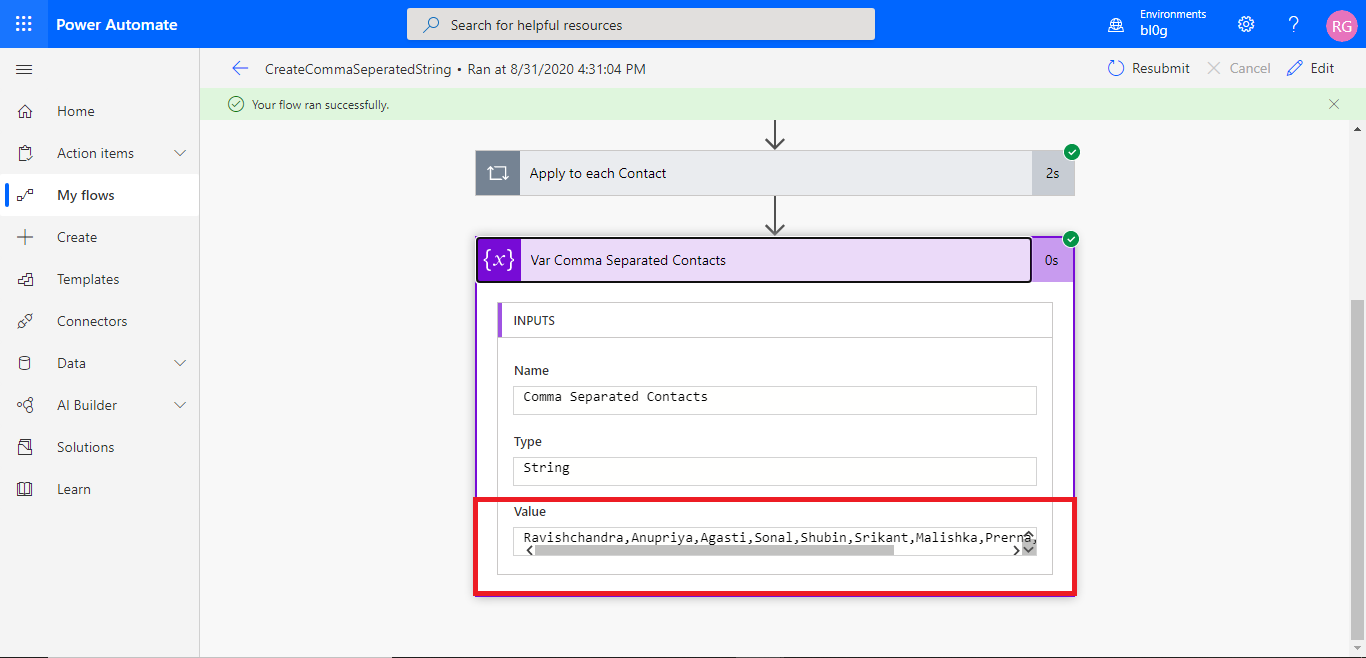Viewport: 1366px width, 658px height.
Task: Select the My flows sidebar icon
Action: [25, 195]
